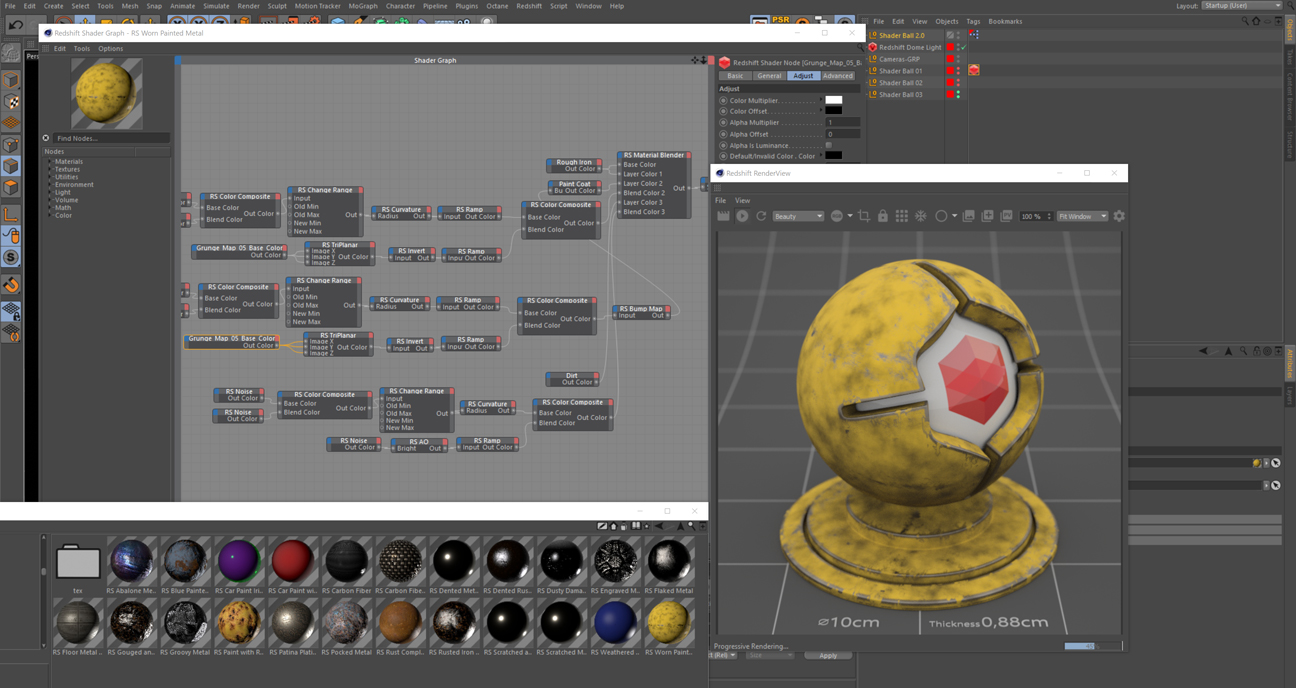
Task: Open the Startup (User) layout dropdown
Action: (x=1243, y=6)
